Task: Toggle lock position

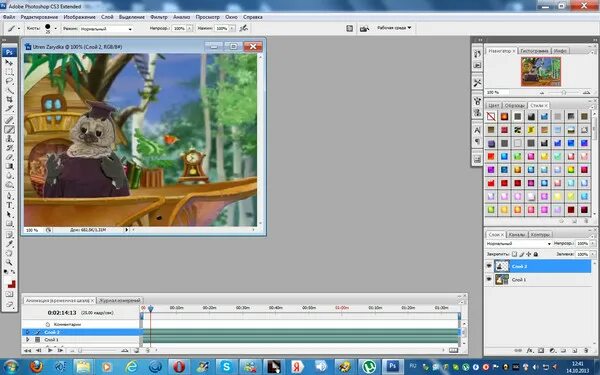Action: tap(528, 254)
